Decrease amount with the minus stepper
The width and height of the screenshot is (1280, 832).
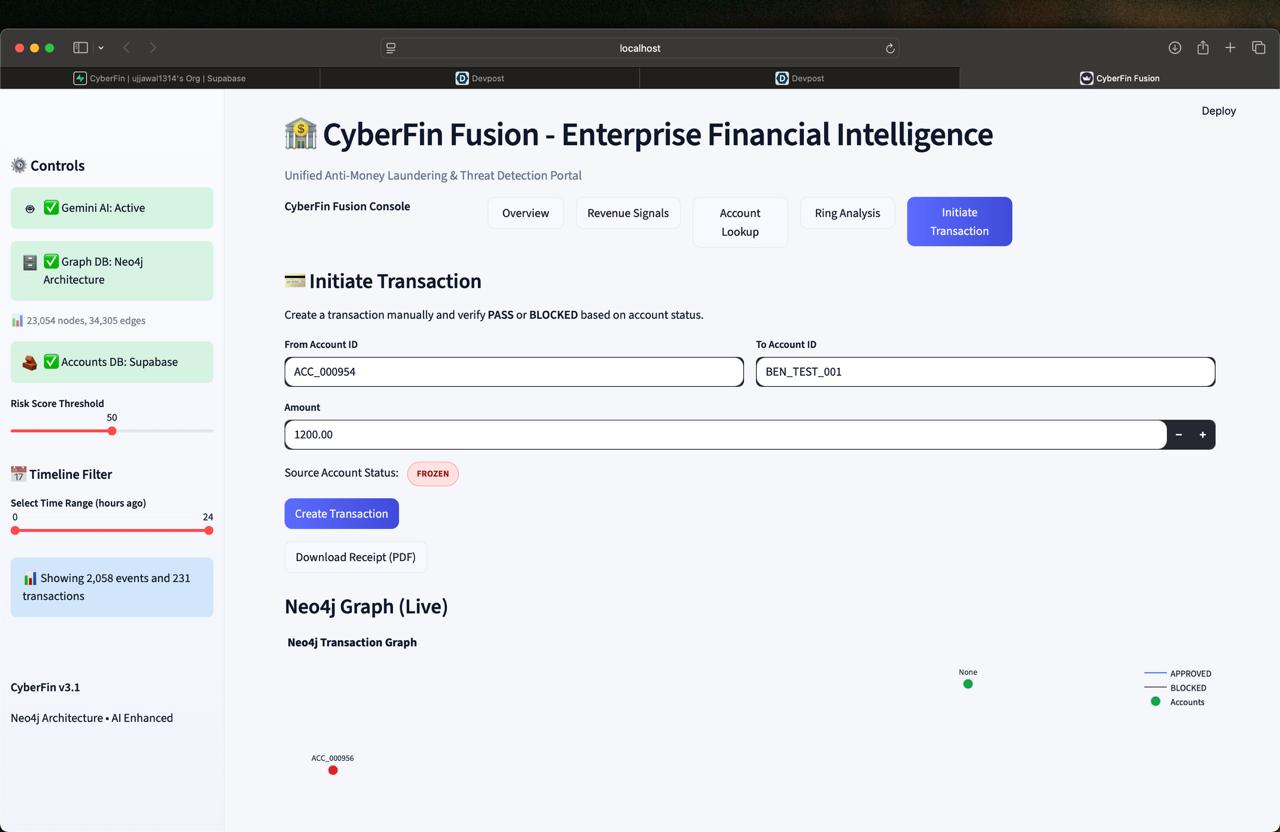(x=1179, y=435)
